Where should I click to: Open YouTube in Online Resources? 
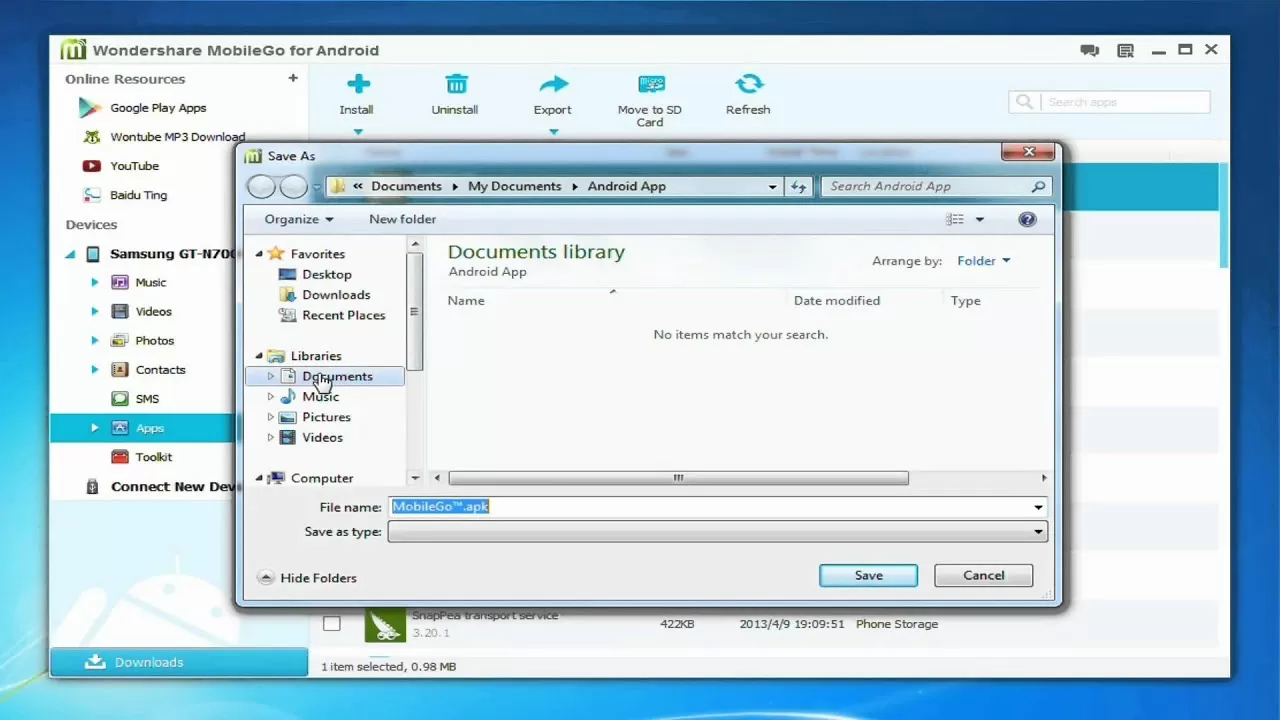pyautogui.click(x=134, y=166)
